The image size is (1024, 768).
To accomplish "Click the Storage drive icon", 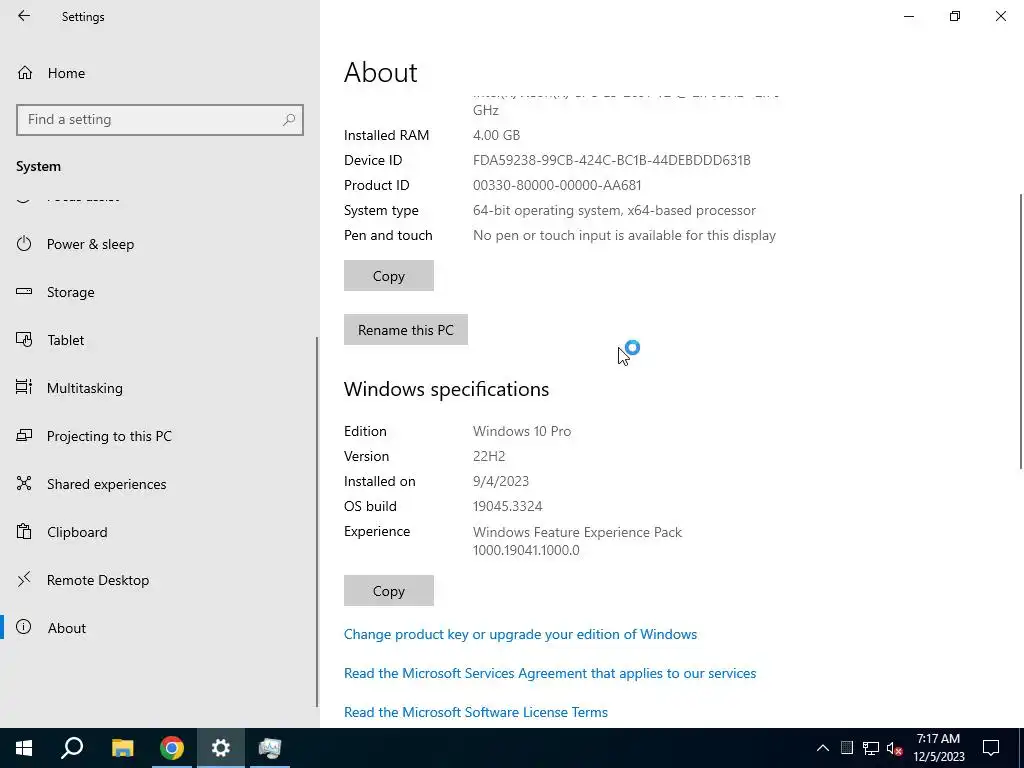I will click(24, 291).
